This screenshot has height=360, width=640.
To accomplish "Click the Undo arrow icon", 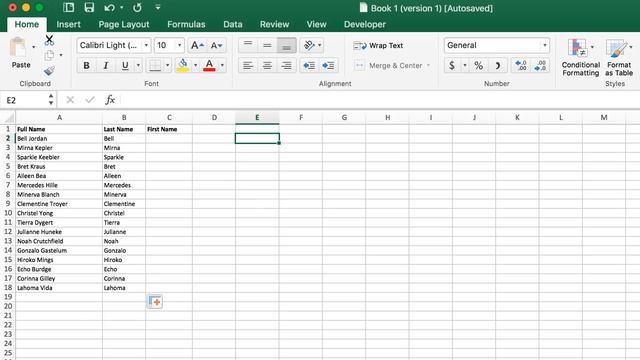I will [109, 7].
